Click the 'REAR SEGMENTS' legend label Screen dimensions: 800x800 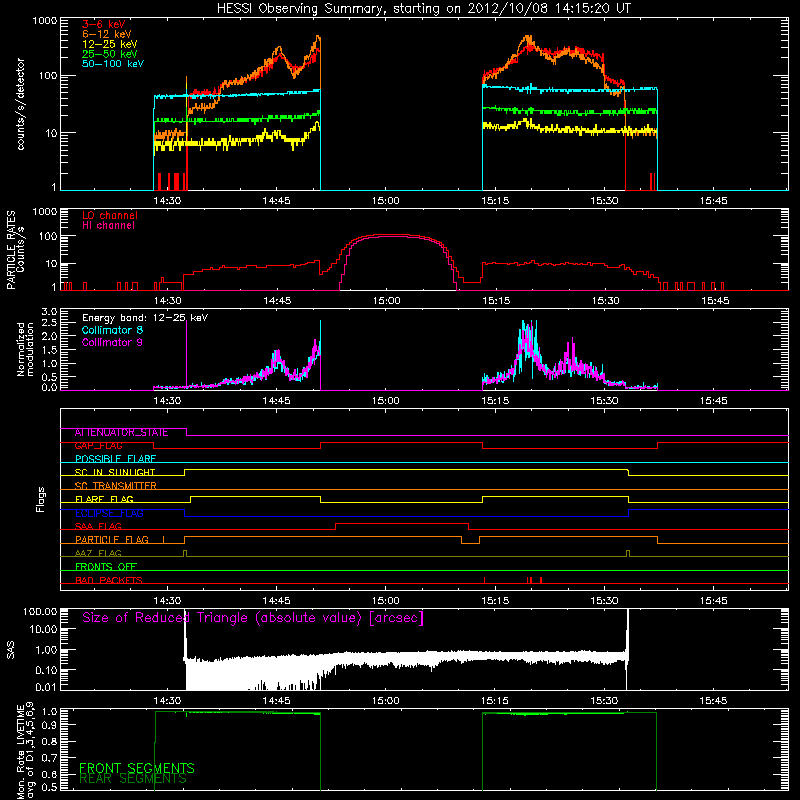point(133,779)
